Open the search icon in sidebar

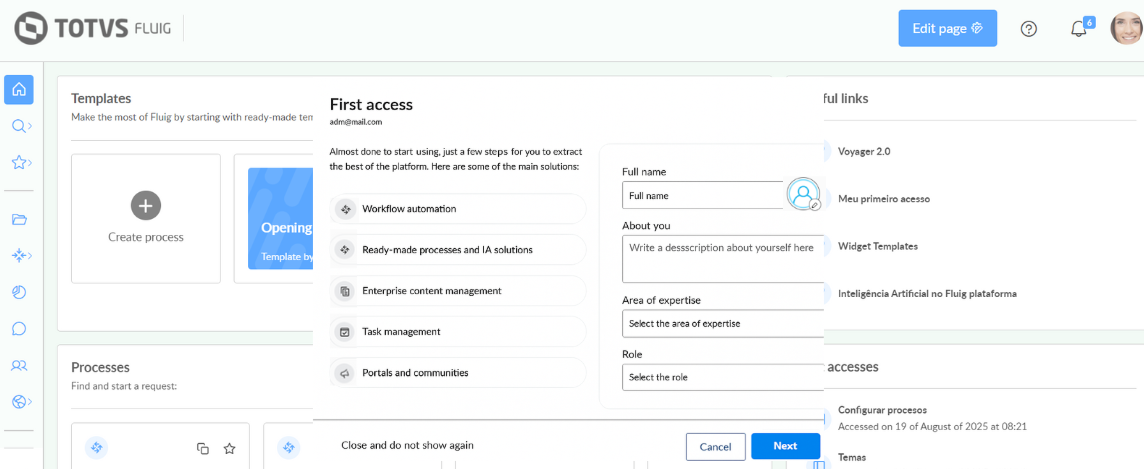pyautogui.click(x=19, y=126)
